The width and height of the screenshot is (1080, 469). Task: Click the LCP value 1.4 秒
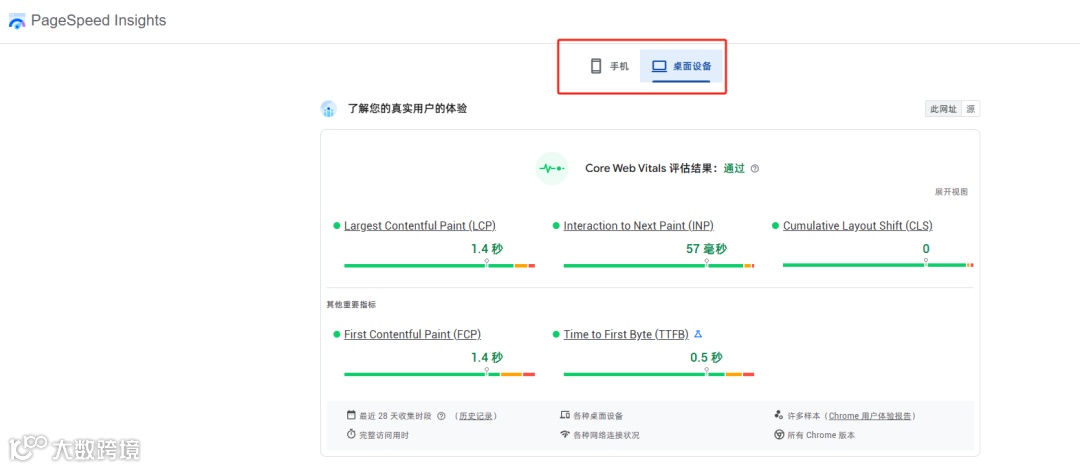click(487, 249)
